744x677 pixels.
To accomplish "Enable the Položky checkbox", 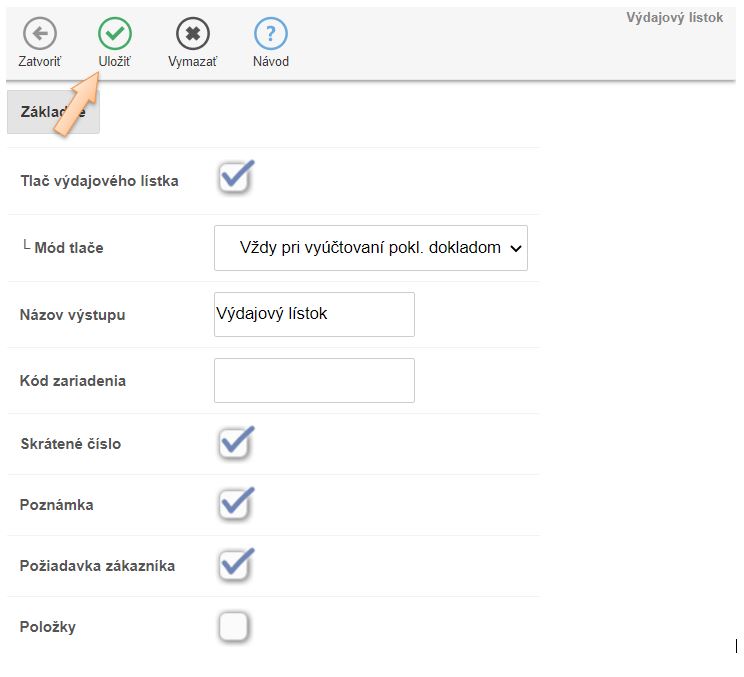I will click(x=233, y=627).
